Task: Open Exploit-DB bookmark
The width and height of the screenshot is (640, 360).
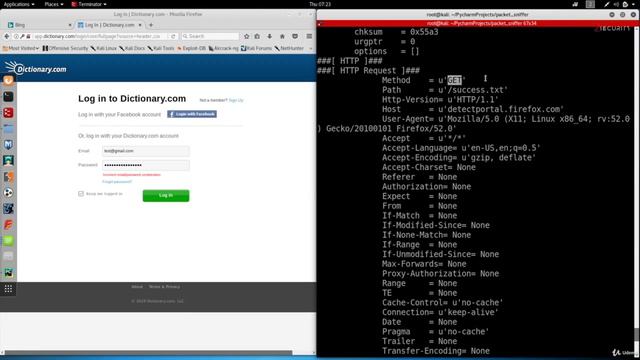Action: pos(191,48)
